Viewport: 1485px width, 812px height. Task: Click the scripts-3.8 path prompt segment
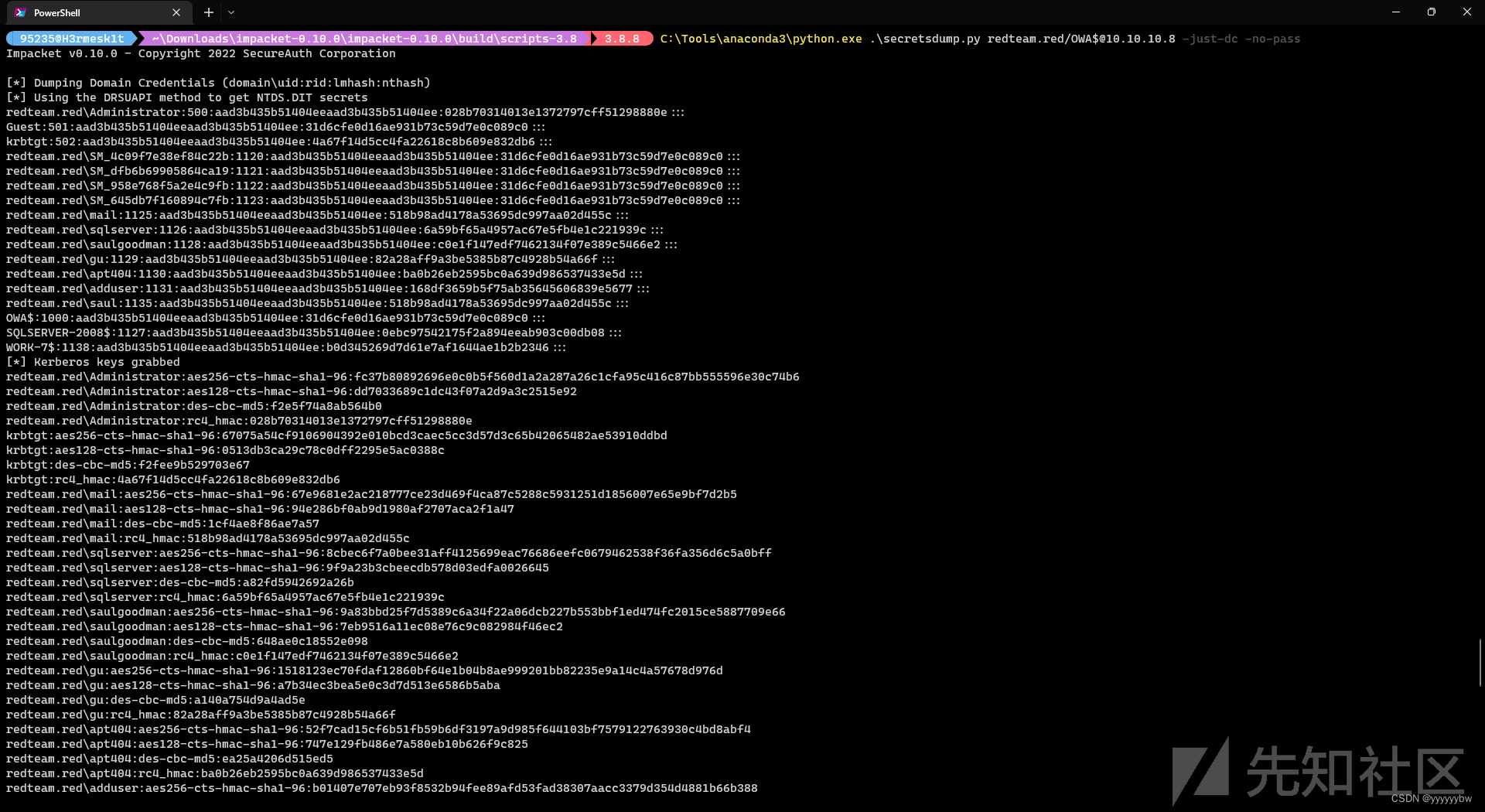click(x=364, y=39)
